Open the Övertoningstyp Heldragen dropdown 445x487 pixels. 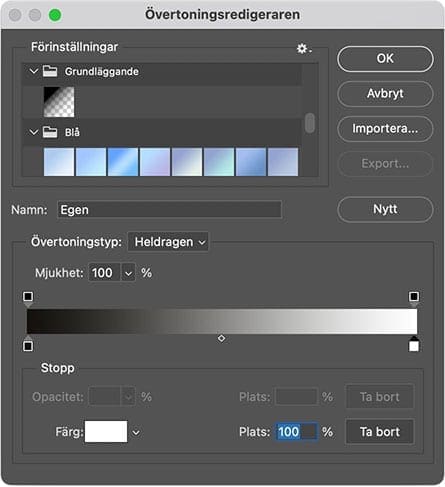168,242
